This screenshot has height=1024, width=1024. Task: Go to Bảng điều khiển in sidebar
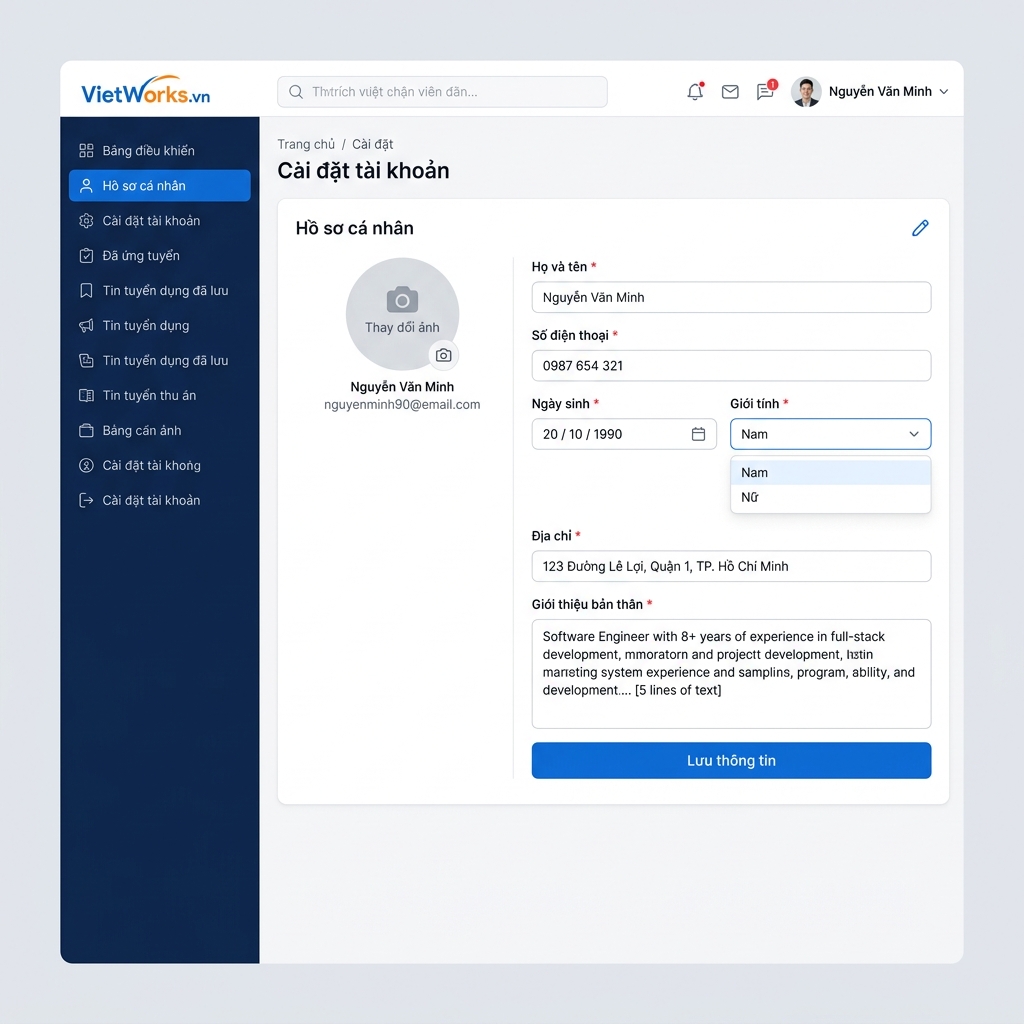148,151
